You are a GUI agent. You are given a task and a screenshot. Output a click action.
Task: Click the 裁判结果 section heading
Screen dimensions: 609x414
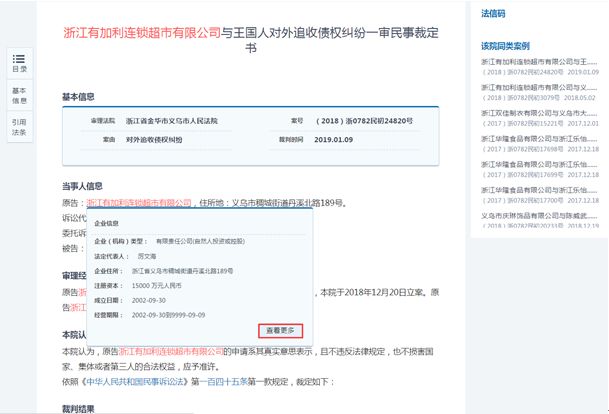click(78, 409)
